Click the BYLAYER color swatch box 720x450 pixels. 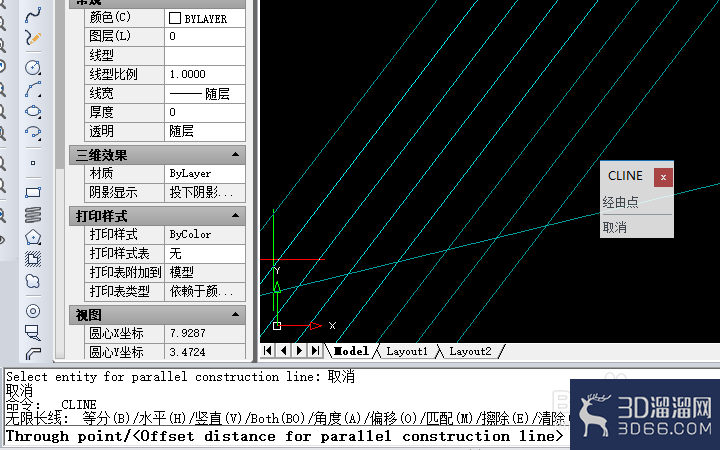click(174, 18)
